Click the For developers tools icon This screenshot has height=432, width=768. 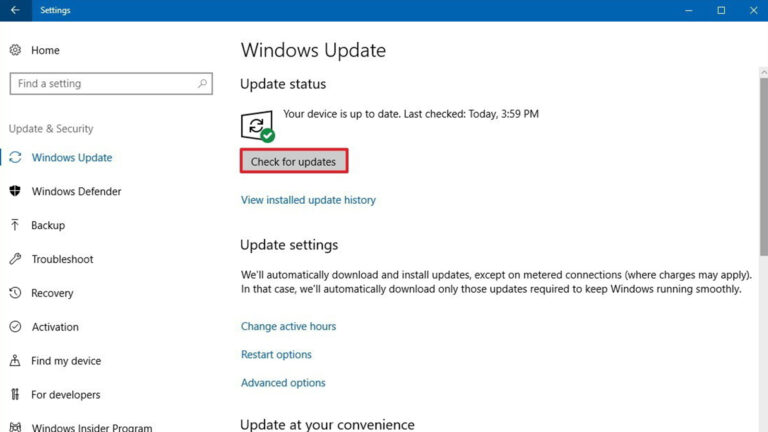15,394
